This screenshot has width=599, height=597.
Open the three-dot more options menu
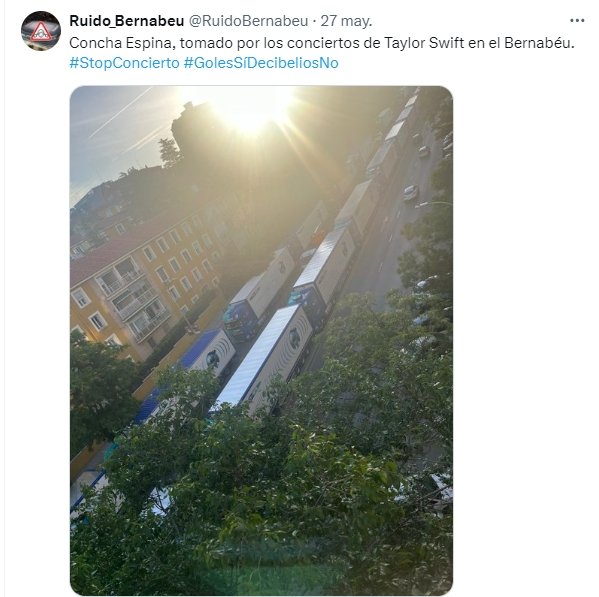coord(577,21)
